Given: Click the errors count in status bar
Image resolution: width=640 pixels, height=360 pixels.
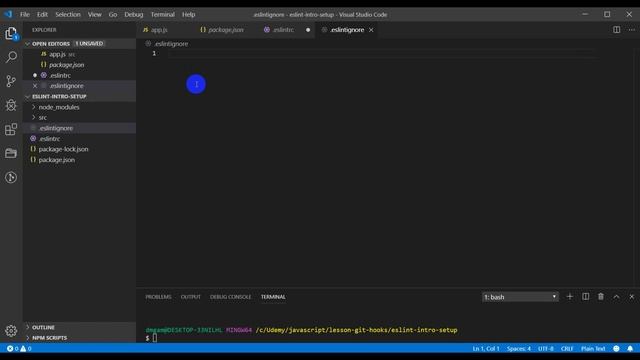Looking at the screenshot, I should tap(13, 349).
